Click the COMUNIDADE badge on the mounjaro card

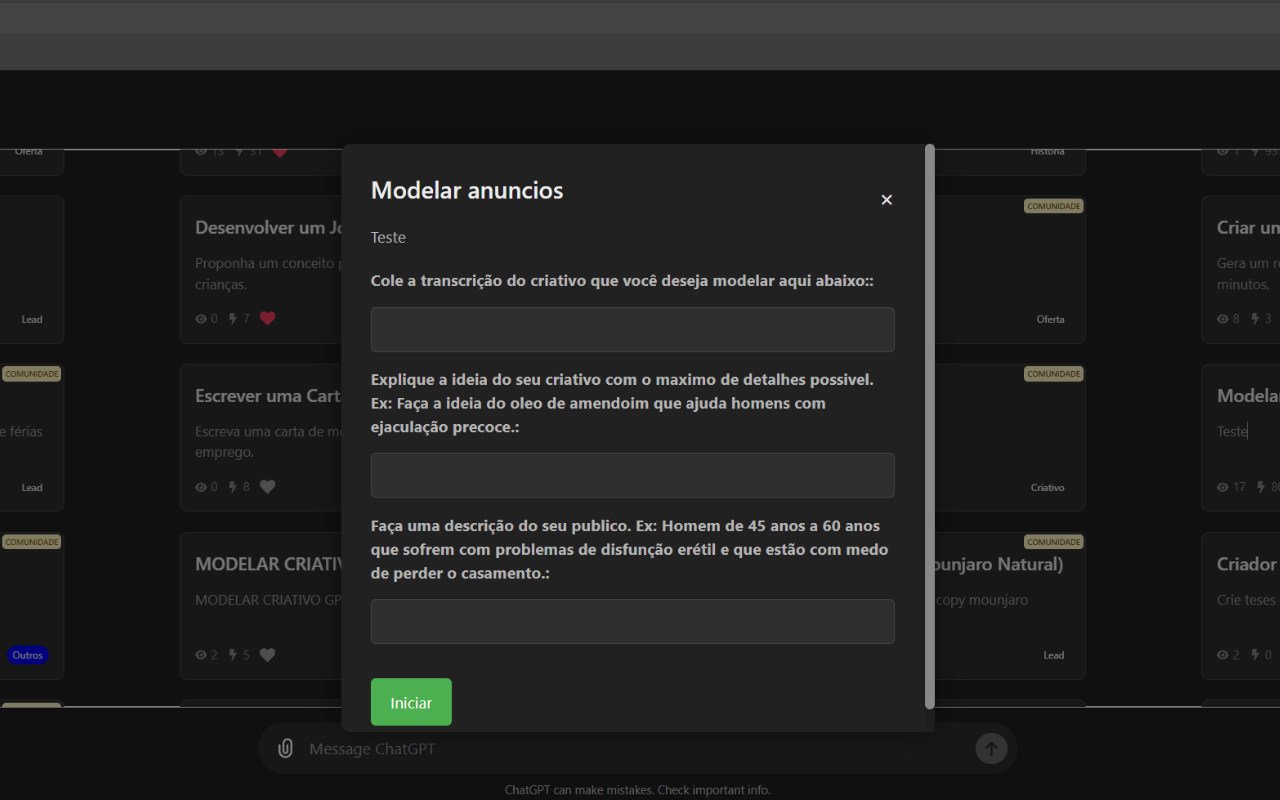click(x=1054, y=542)
